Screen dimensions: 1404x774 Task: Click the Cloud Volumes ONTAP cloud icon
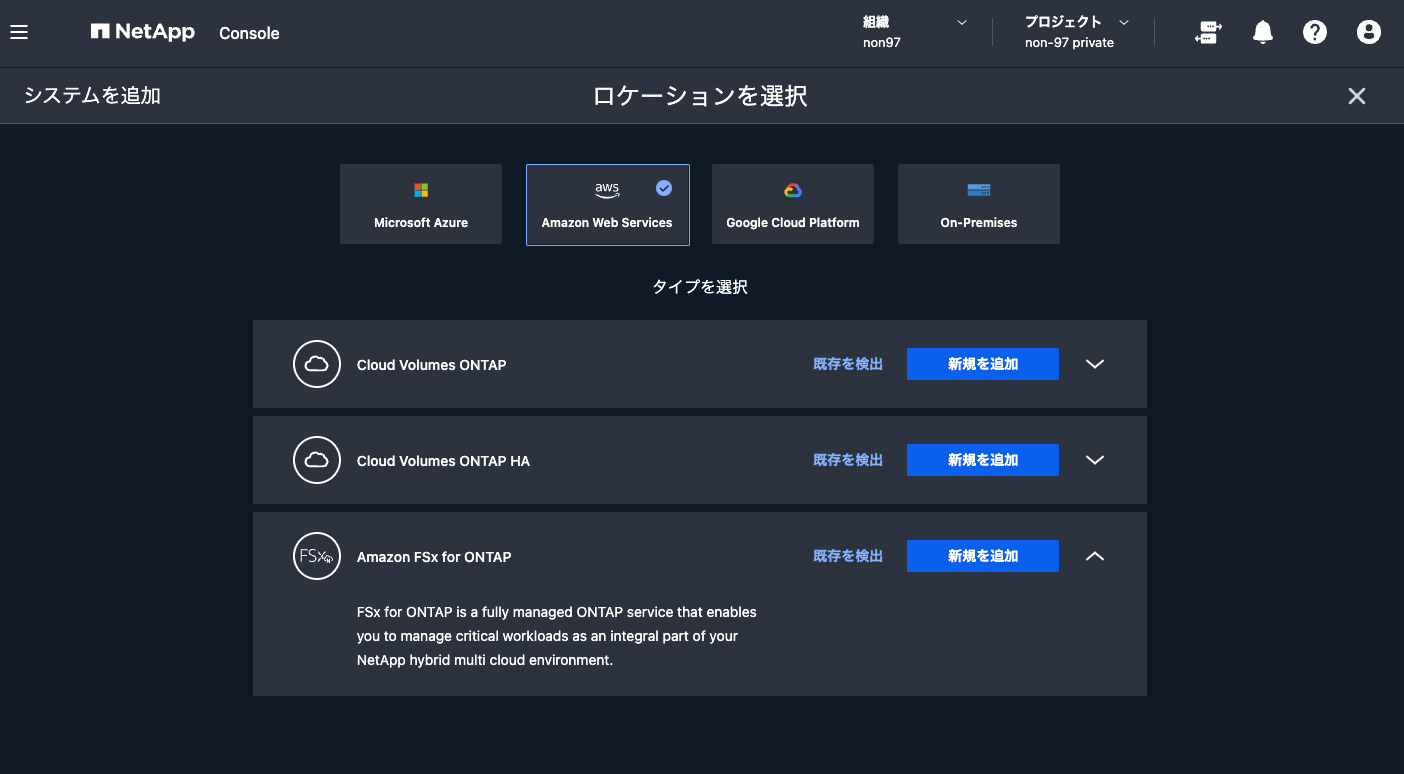click(317, 364)
